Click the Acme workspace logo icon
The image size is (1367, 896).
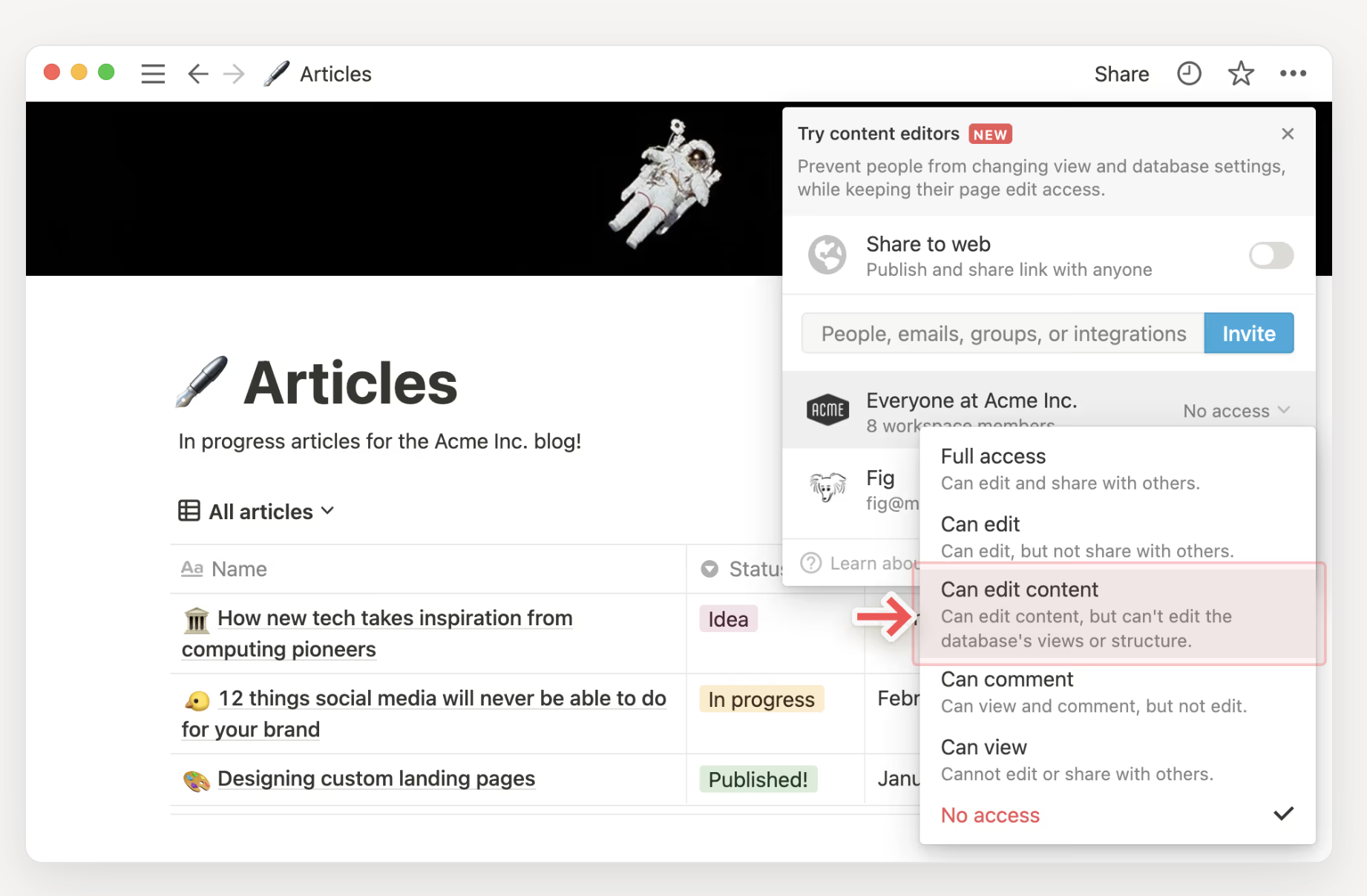click(827, 409)
